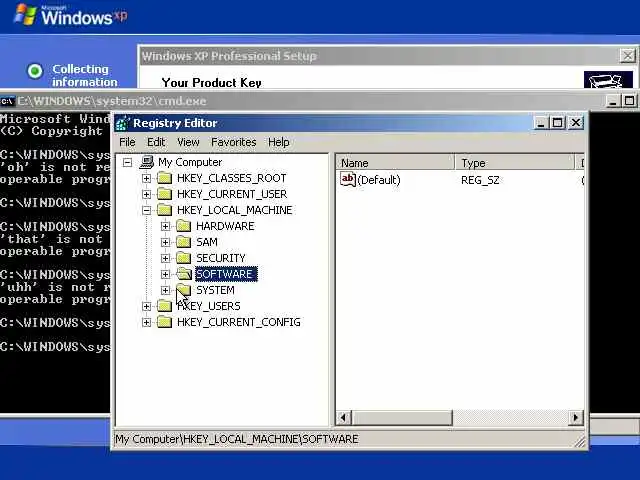
Task: Collapse HKEY_LOCAL_MACHINE branch
Action: coord(146,210)
